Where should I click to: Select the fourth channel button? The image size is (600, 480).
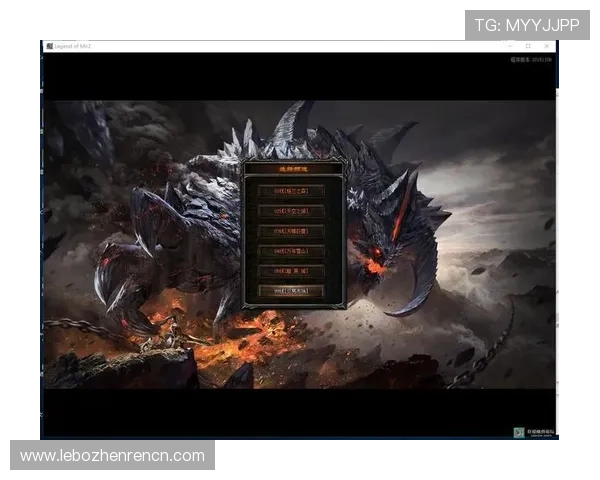point(291,251)
